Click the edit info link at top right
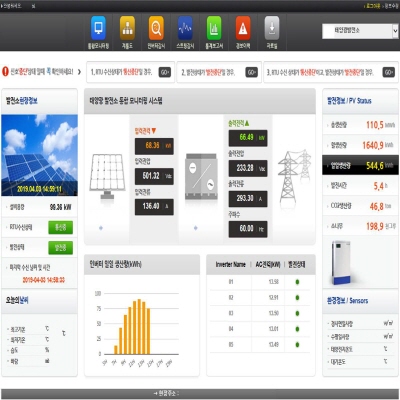Screen dimensions: 400x400 click(391, 6)
